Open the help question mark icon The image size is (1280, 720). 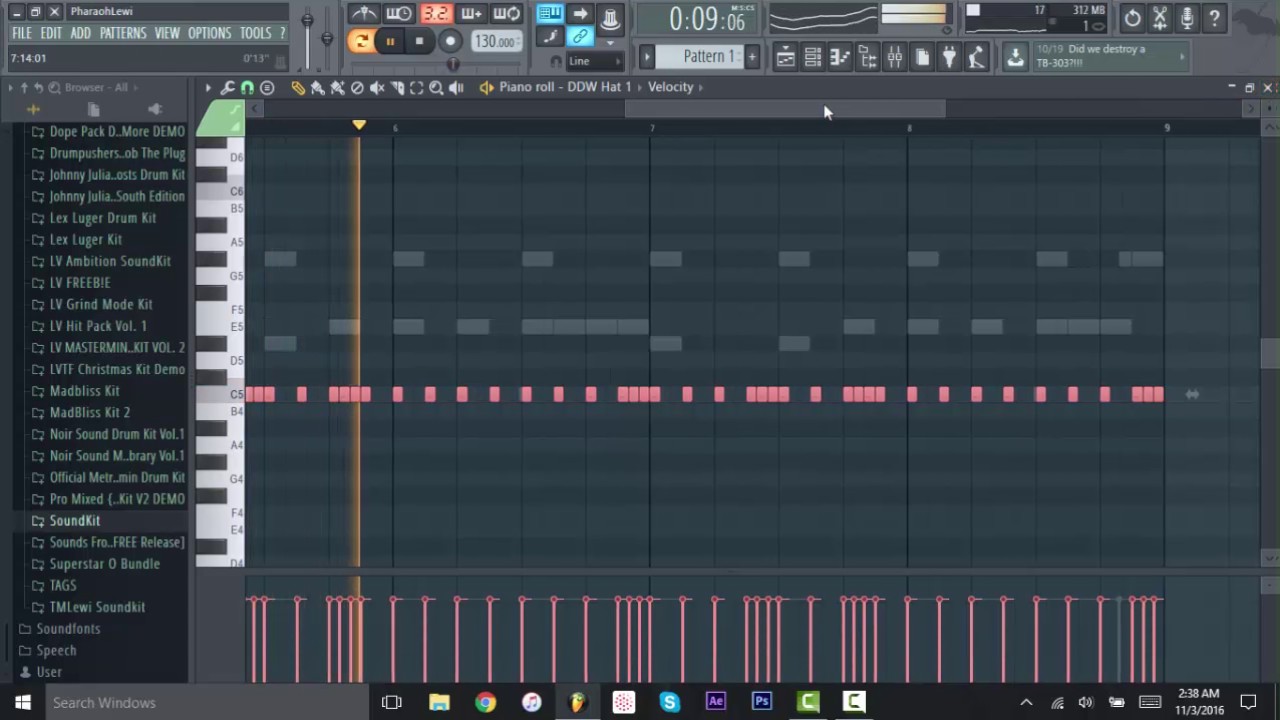click(1214, 18)
